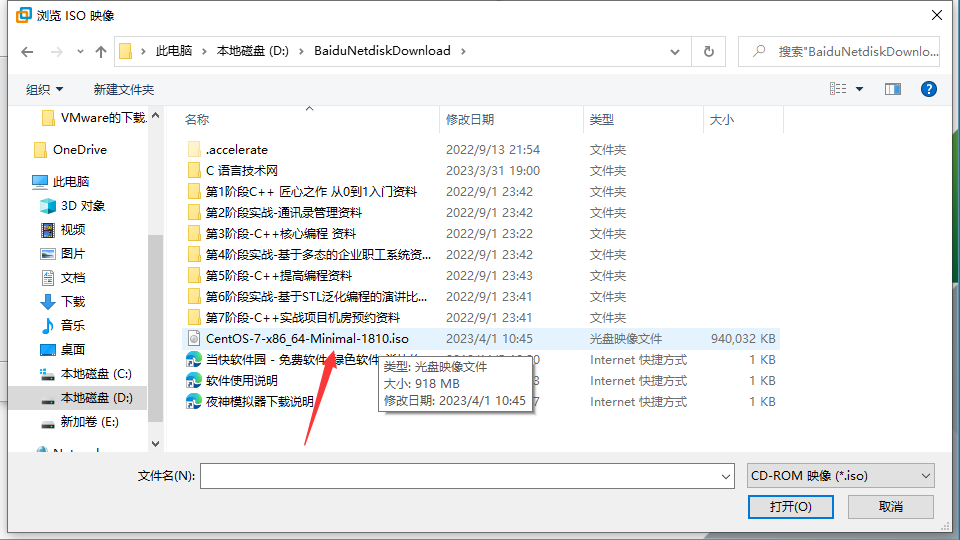Expand the address bar history dropdown
960x540 pixels.
[675, 52]
